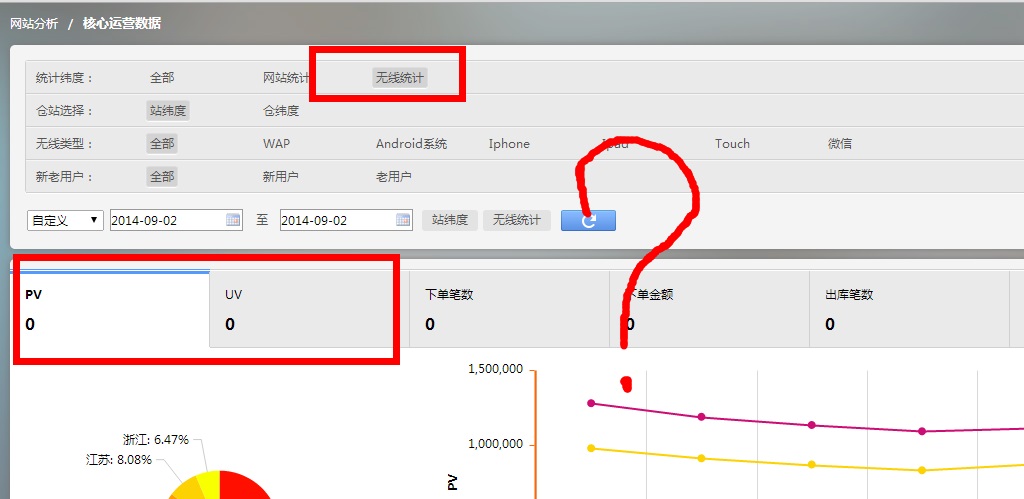Screen dimensions: 1024x499
Task: Click the blue refresh button
Action: coord(588,220)
